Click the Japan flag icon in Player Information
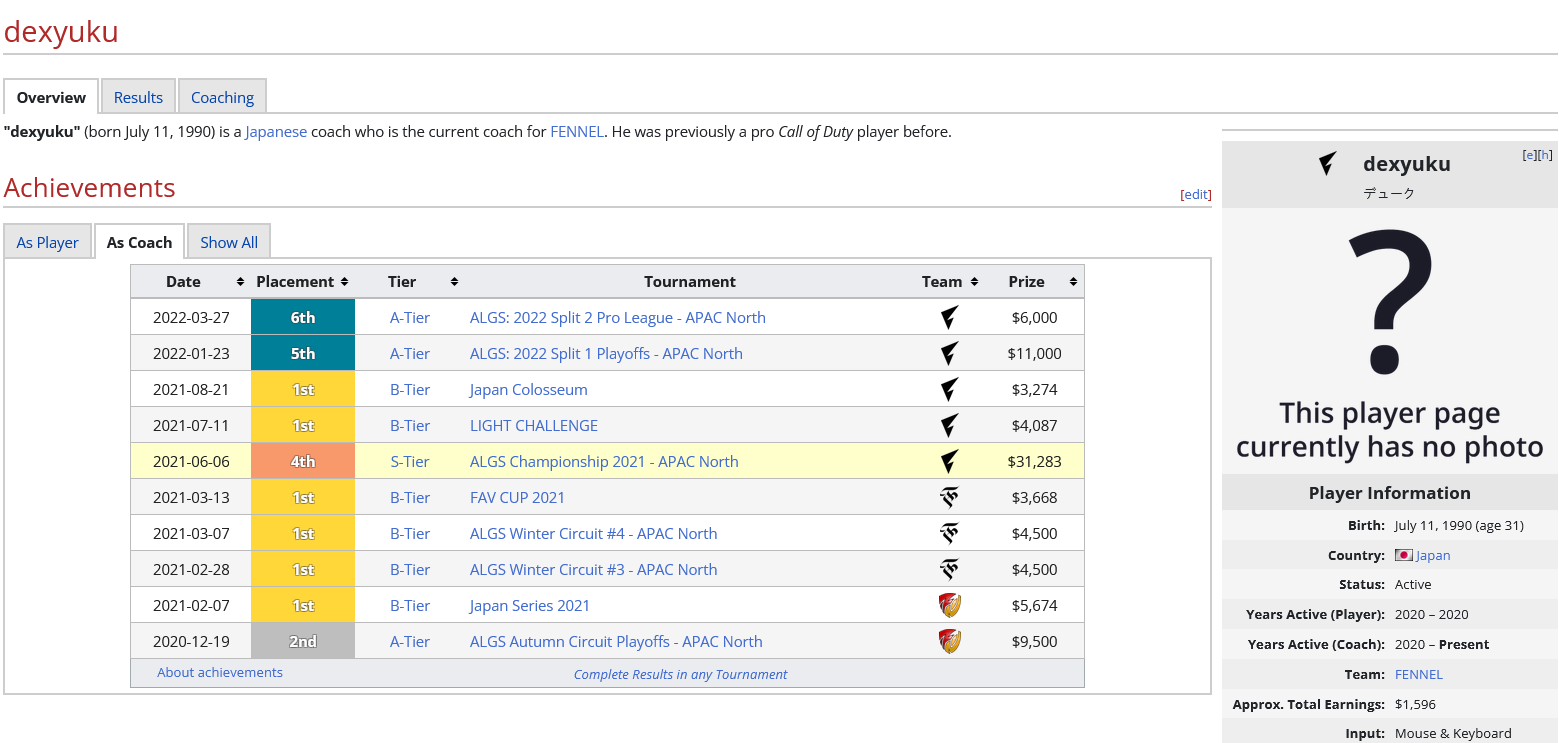 click(1403, 555)
